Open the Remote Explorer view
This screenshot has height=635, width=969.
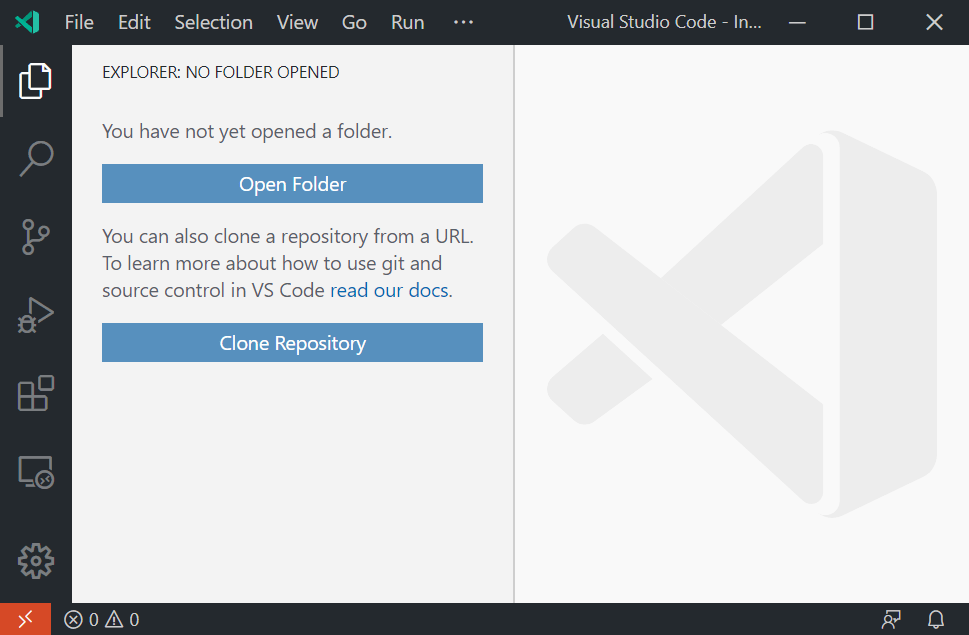[x=36, y=472]
